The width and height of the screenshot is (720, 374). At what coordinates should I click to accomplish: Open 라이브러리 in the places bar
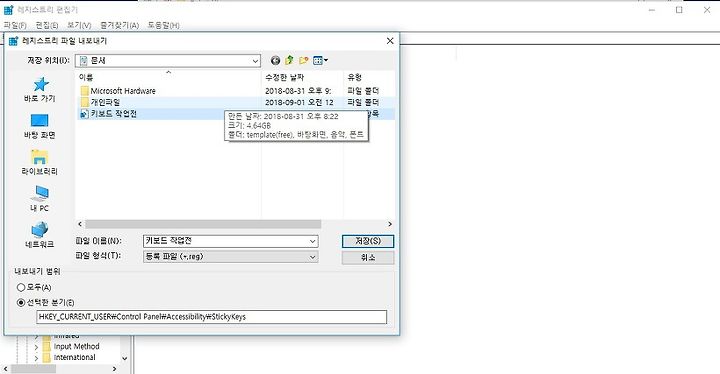[x=39, y=163]
